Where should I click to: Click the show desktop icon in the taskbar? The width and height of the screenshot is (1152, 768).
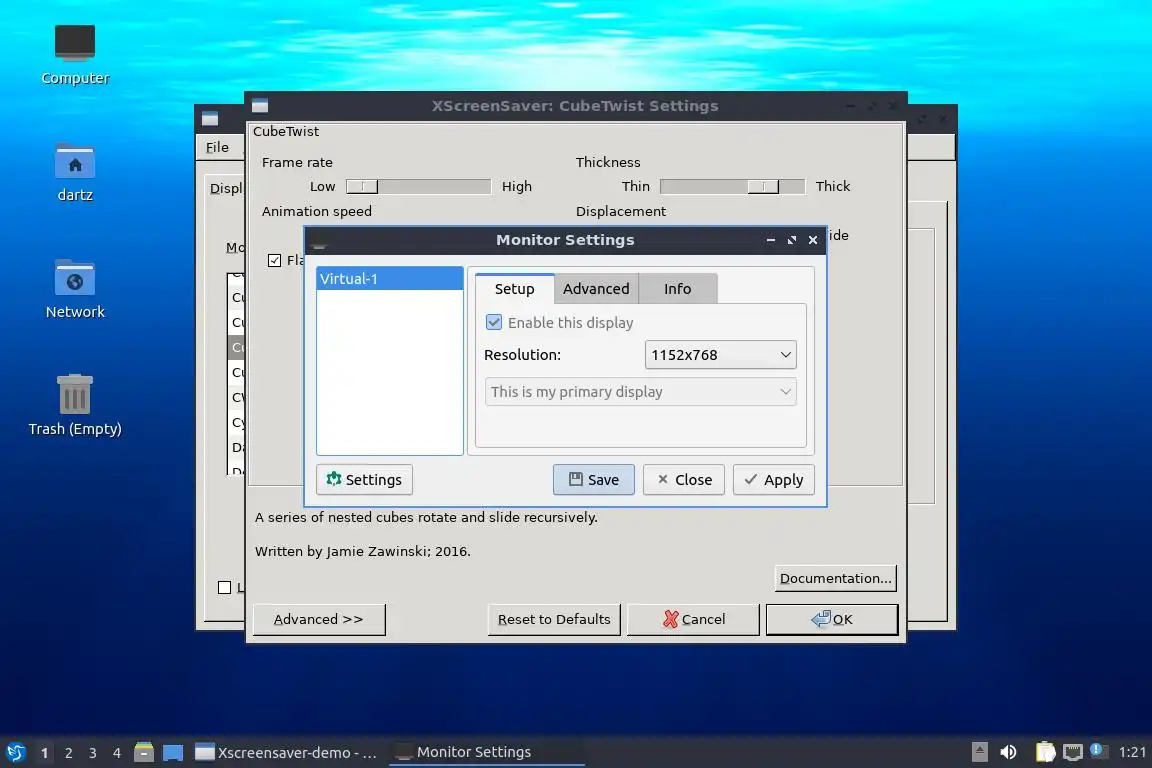pos(173,752)
